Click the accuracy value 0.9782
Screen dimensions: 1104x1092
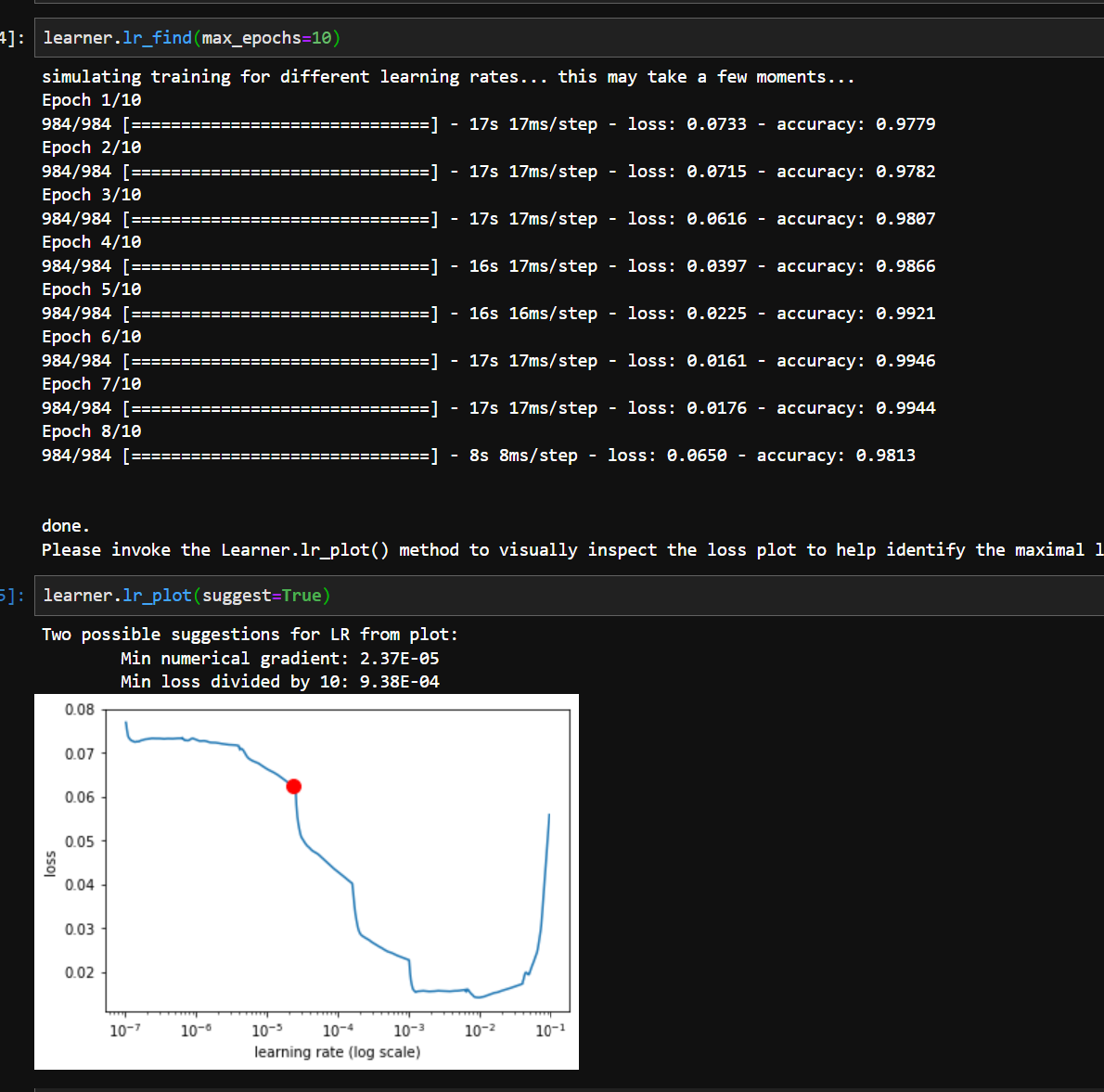[905, 171]
